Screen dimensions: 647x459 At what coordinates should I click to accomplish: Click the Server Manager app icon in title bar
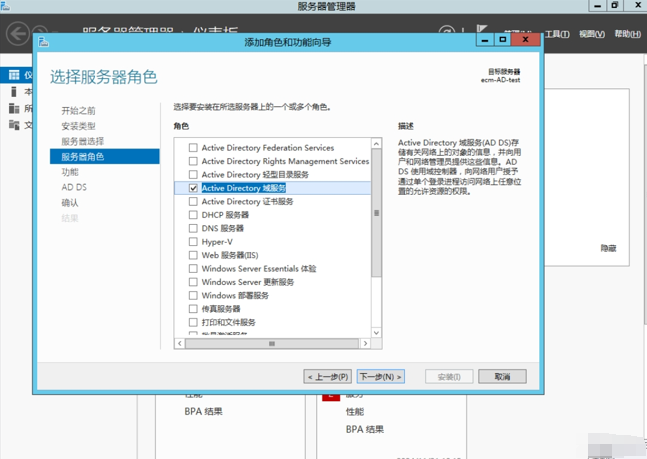(5, 6)
